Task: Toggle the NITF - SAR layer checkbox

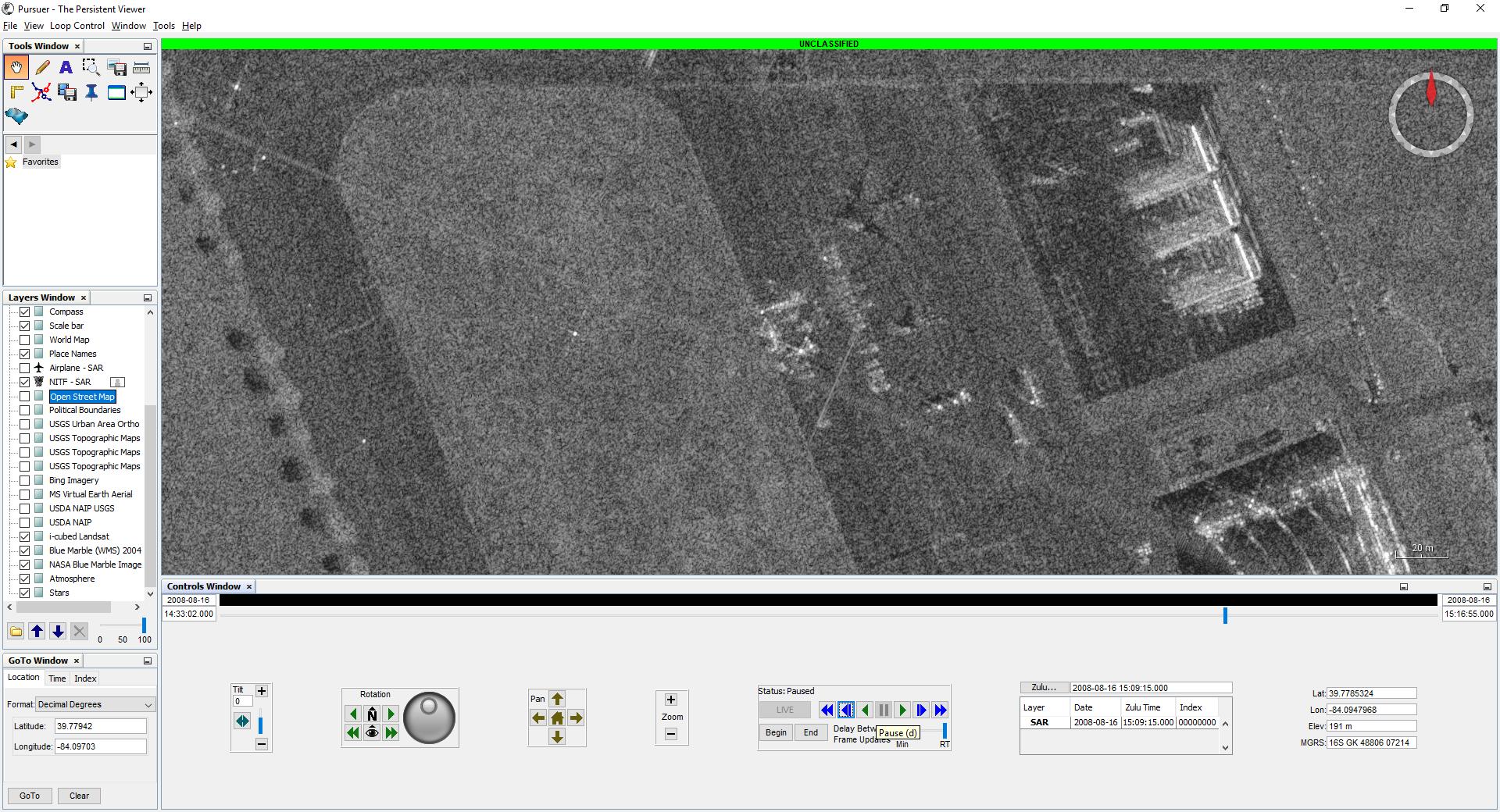Action: pyautogui.click(x=25, y=382)
